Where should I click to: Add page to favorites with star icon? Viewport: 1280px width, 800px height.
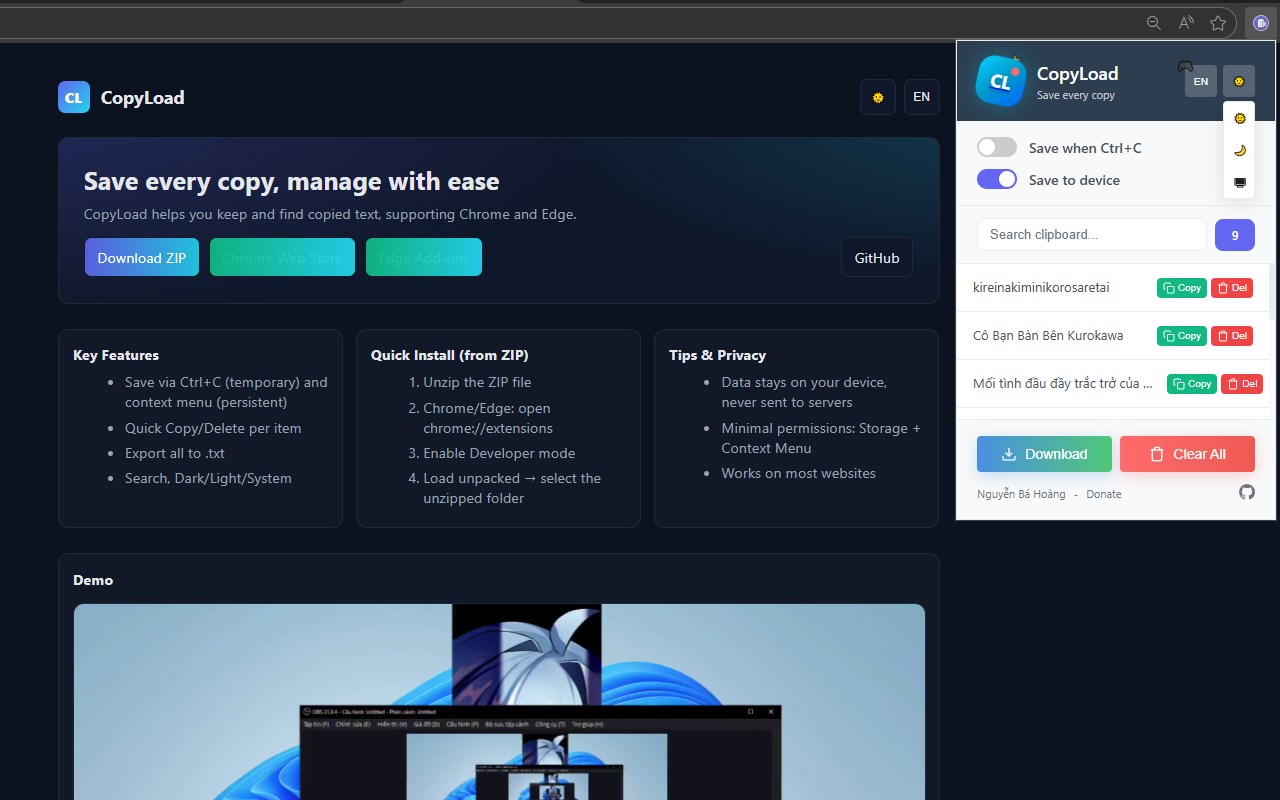(1218, 22)
